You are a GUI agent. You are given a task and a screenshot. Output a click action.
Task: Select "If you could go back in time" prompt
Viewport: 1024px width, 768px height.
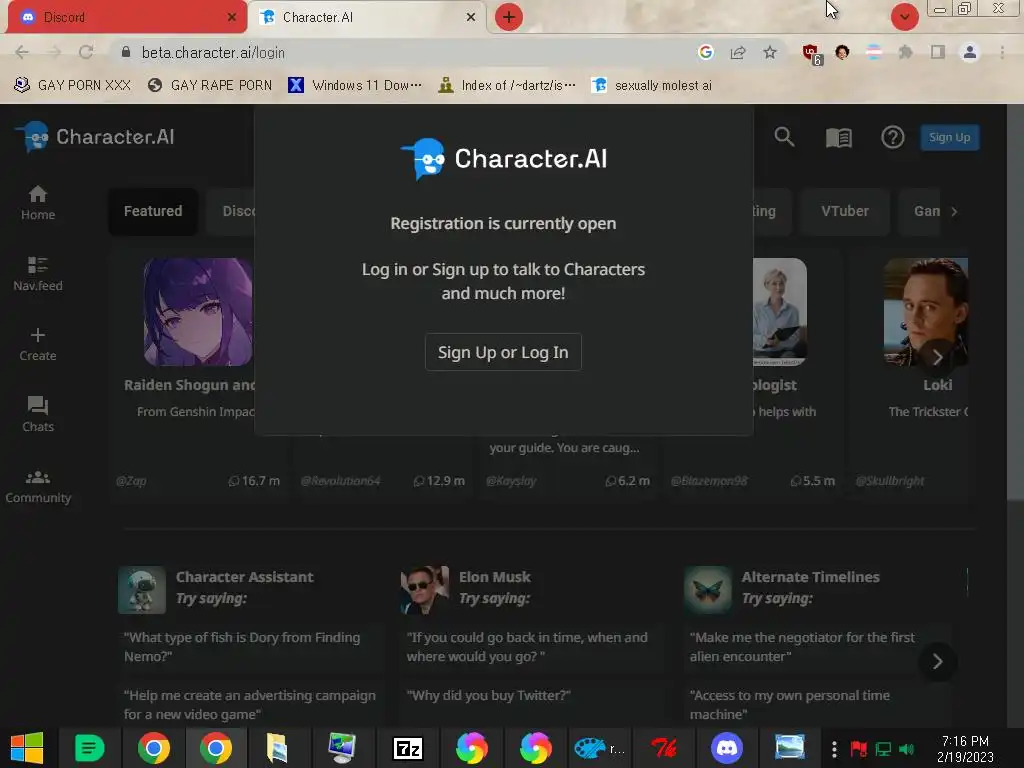[x=527, y=647]
